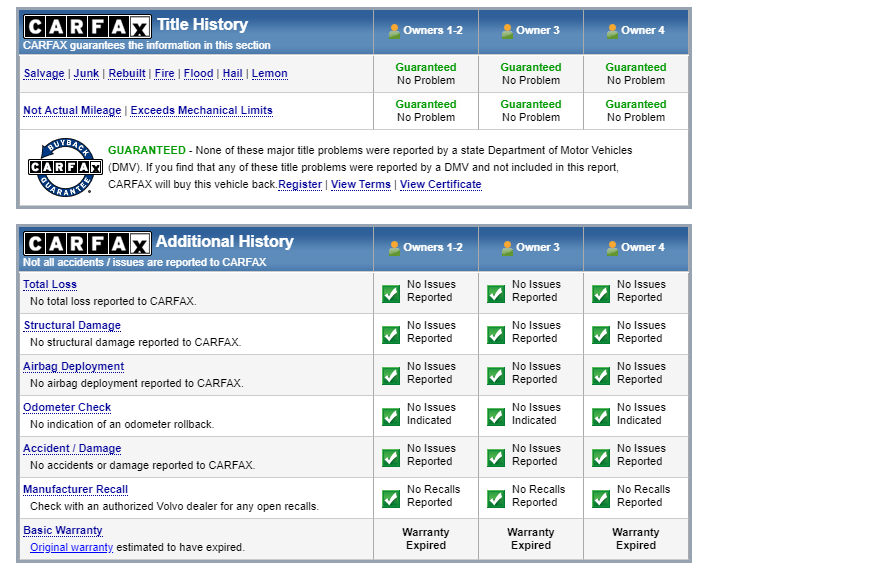Viewport: 876px width, 575px height.
Task: Open the Fire title link
Action: click(164, 73)
